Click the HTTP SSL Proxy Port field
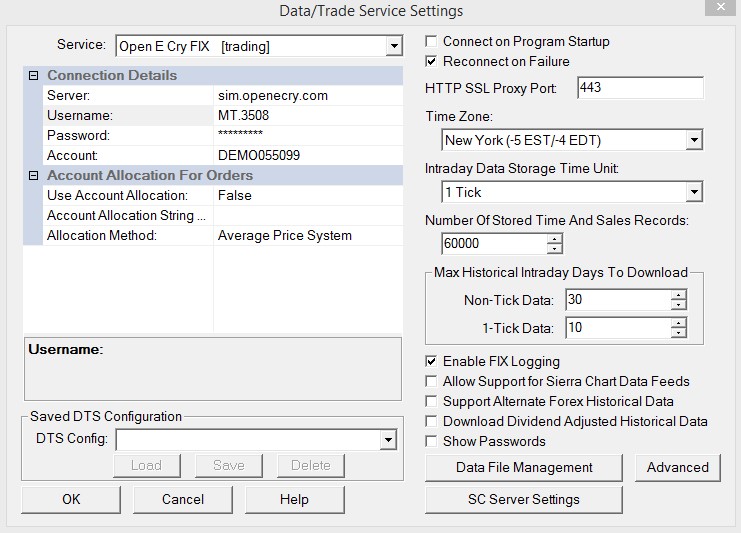The height and width of the screenshot is (533, 741). coord(640,88)
